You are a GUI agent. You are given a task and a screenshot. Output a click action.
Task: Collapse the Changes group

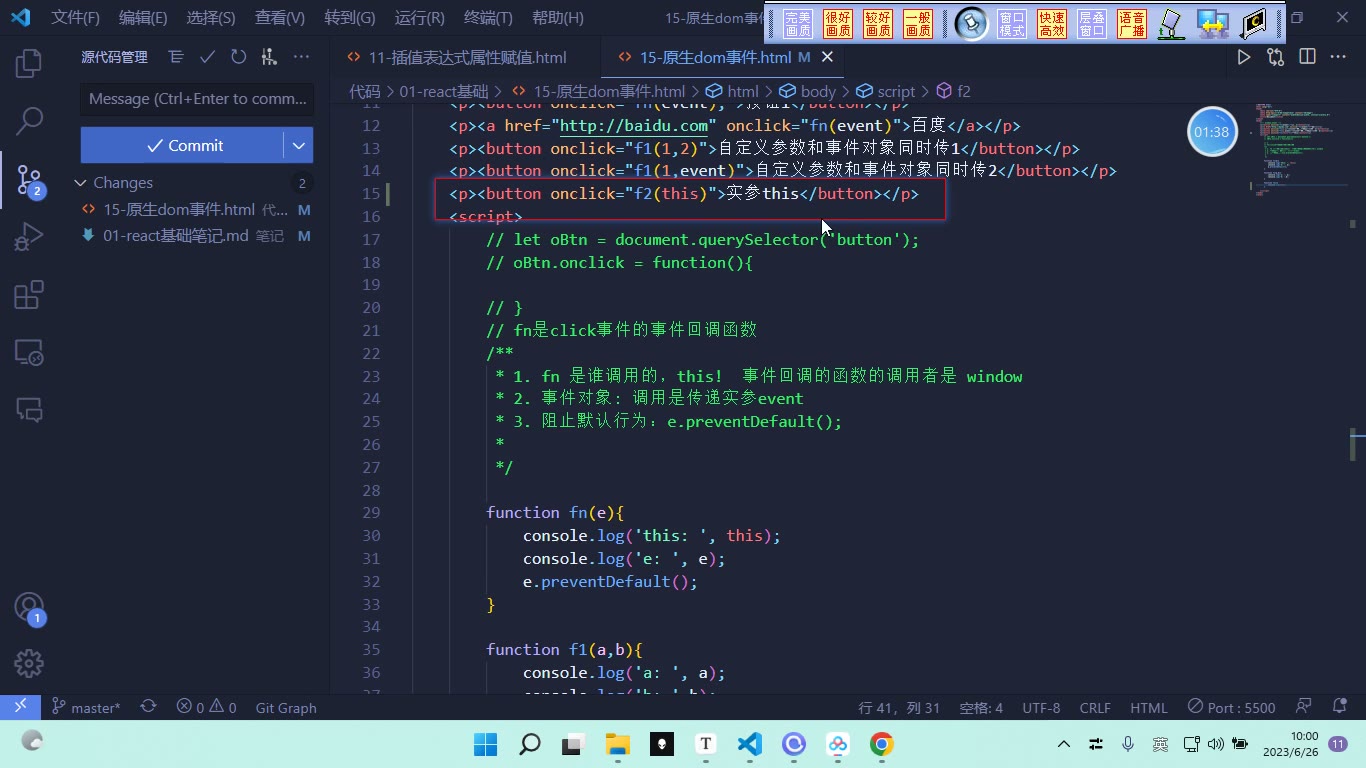point(81,183)
